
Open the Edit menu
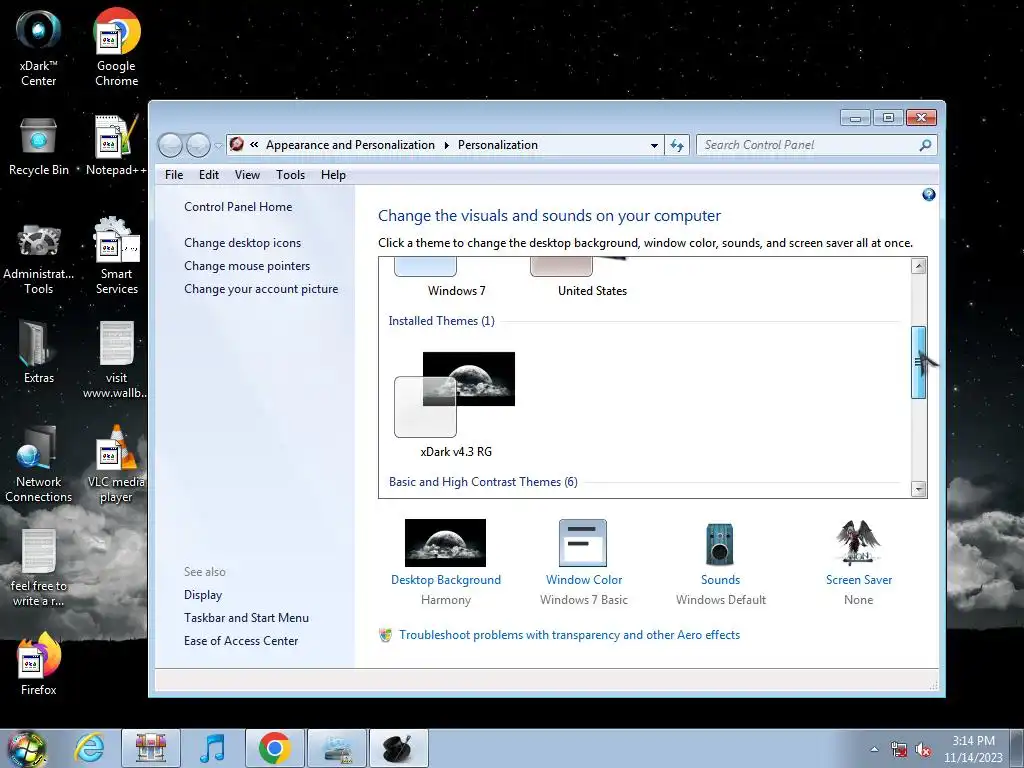[x=209, y=175]
